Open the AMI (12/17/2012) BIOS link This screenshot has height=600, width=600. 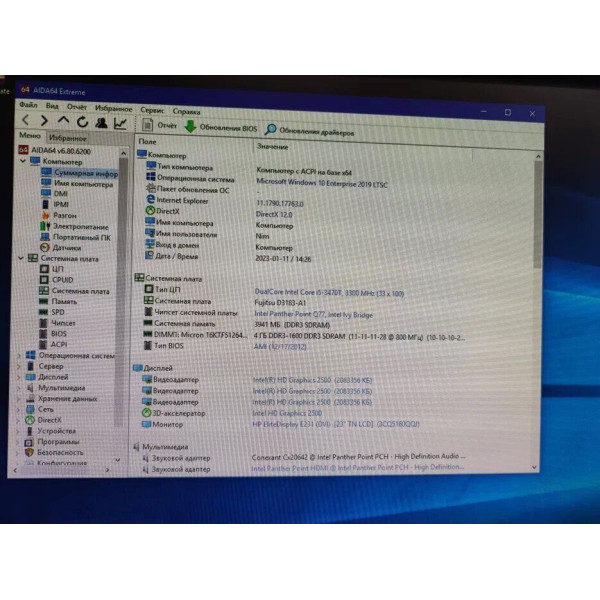[280, 347]
